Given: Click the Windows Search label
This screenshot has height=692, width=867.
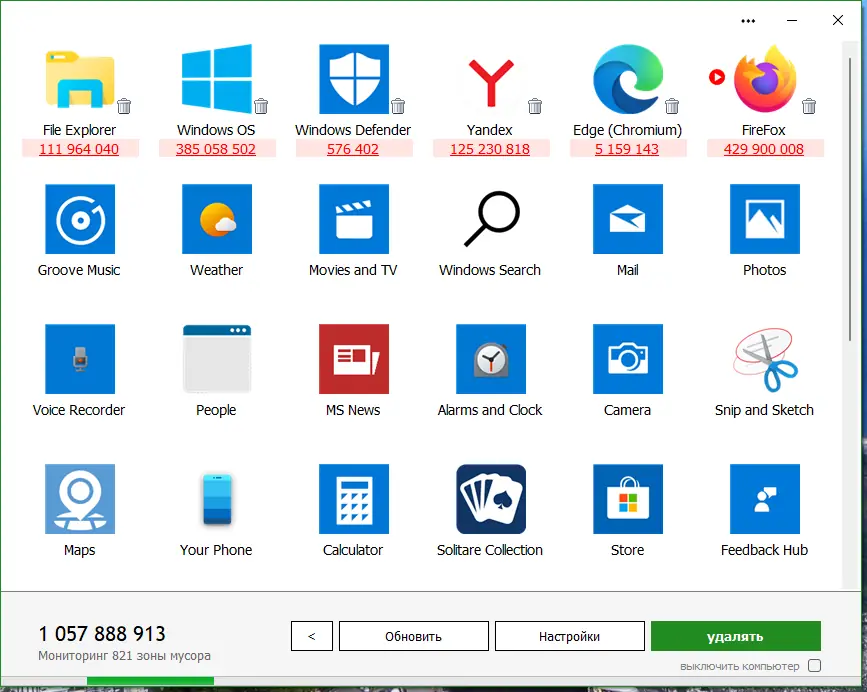Looking at the screenshot, I should tap(490, 270).
